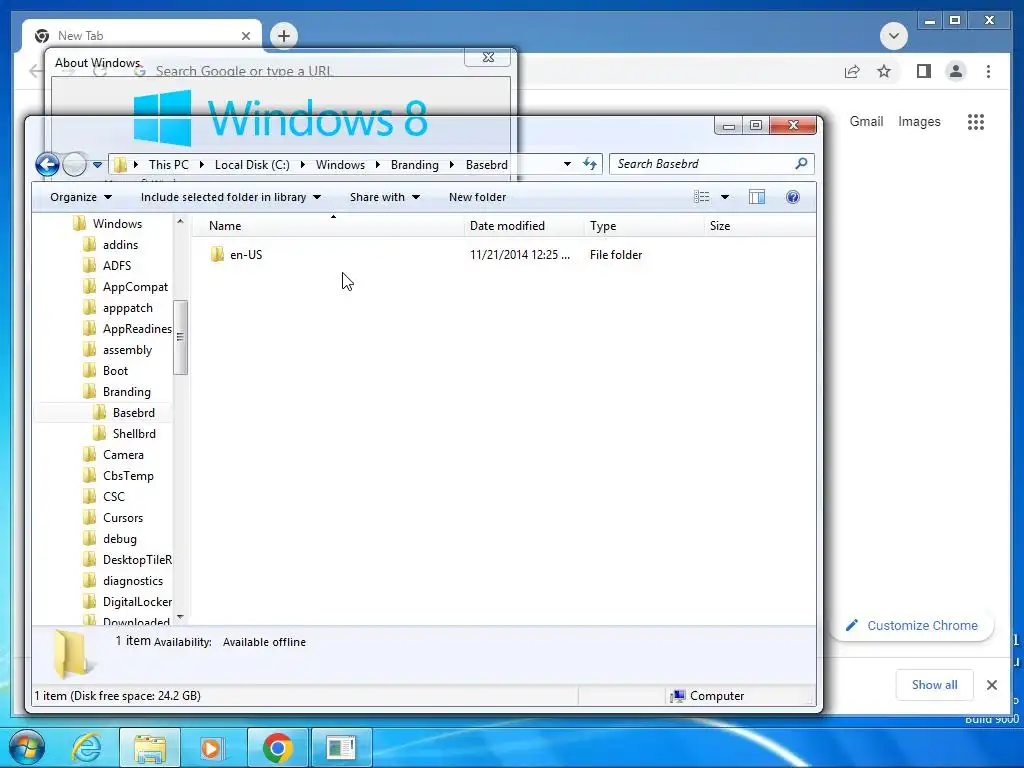Viewport: 1024px width, 768px height.
Task: Select the CSC folder in tree
Action: click(114, 497)
